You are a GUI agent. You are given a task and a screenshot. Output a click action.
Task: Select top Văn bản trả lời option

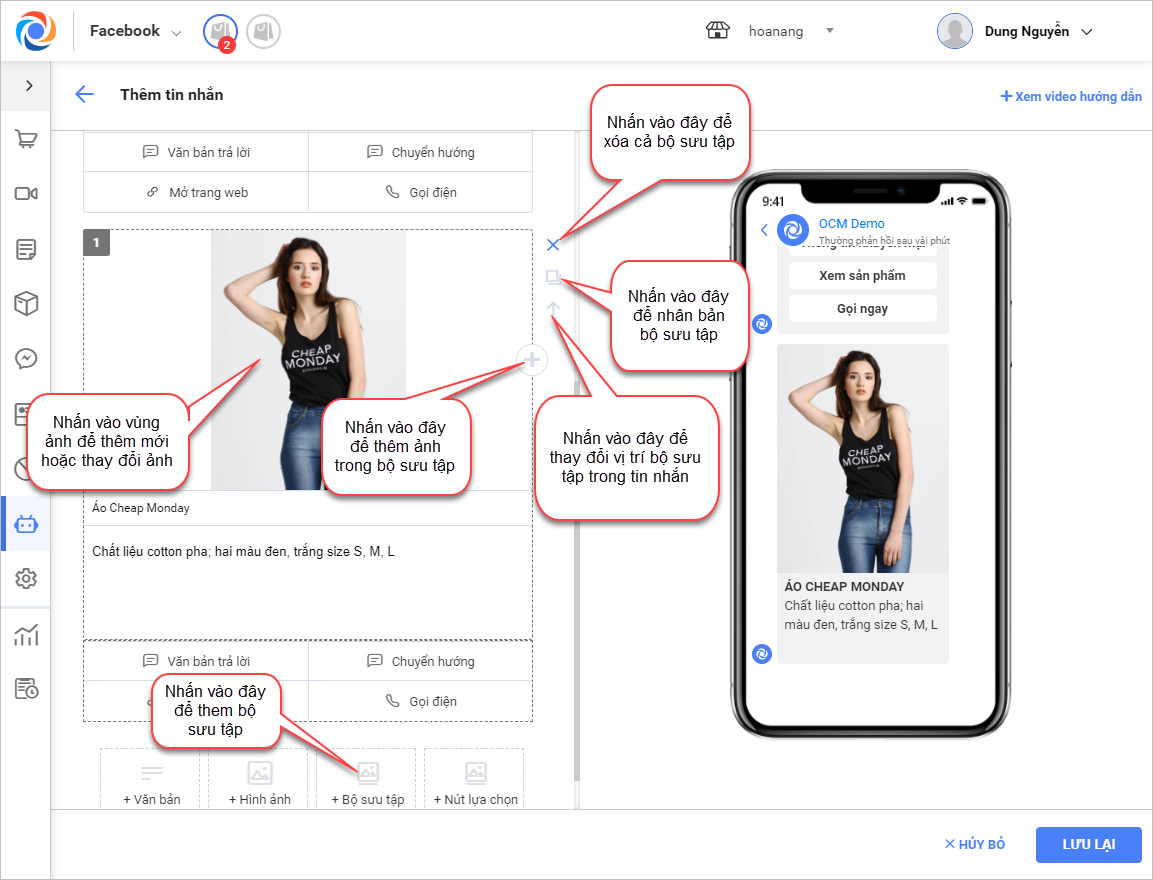196,152
